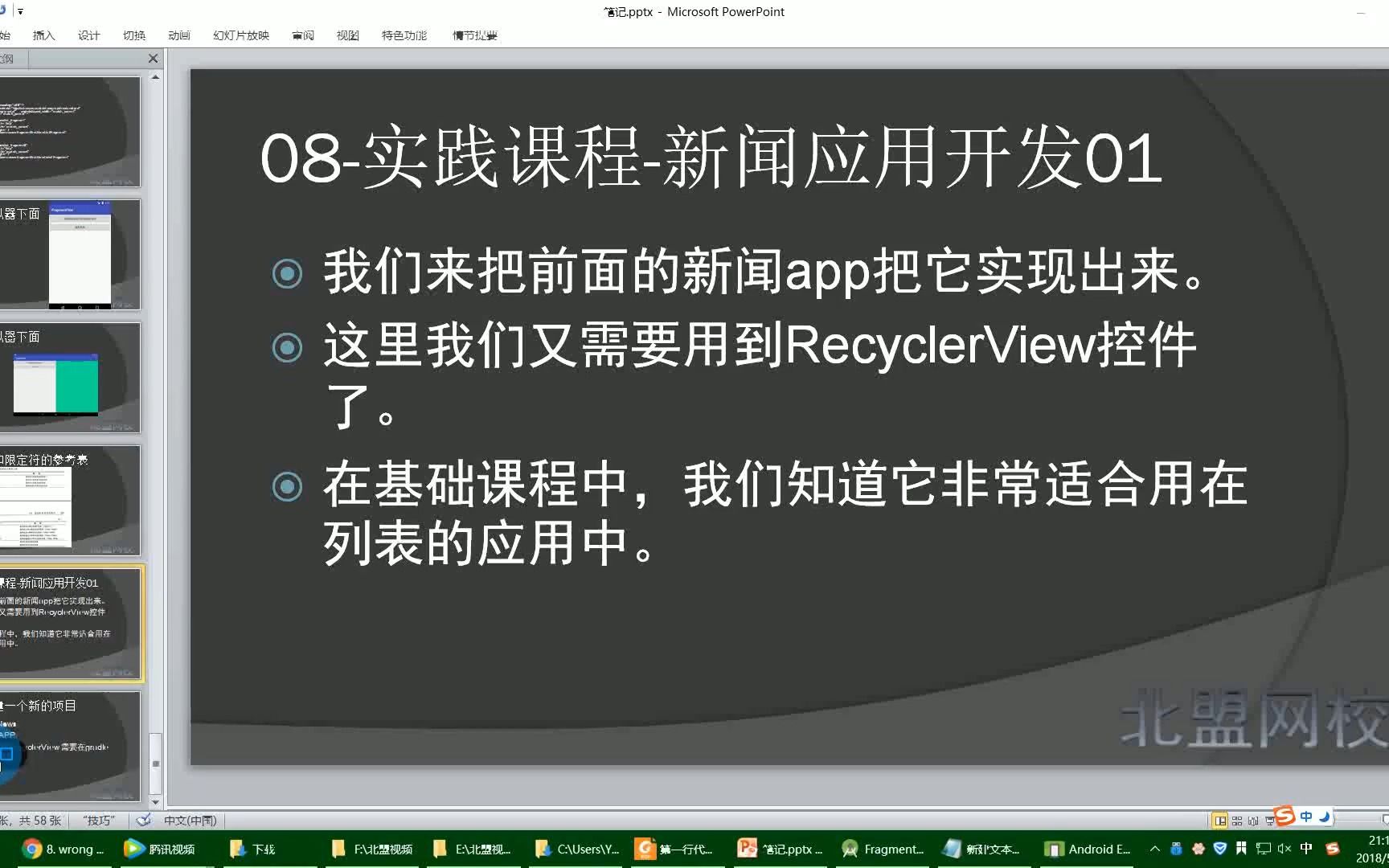Open the 笔记.pptx PowerPoint taskbar item

pyautogui.click(x=781, y=849)
